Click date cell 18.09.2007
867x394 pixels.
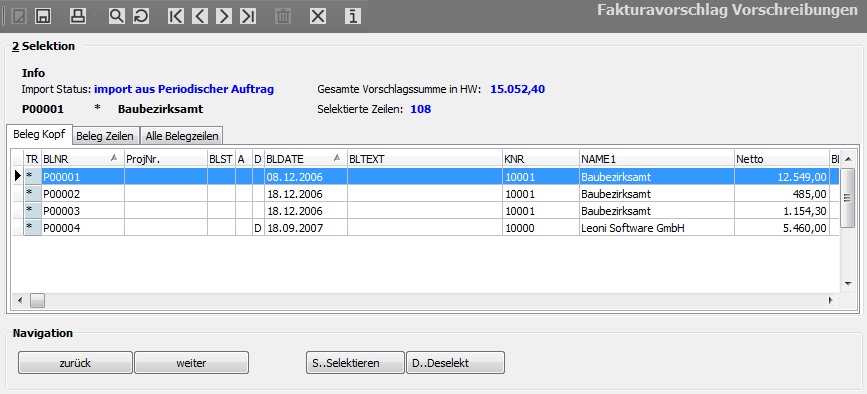coord(306,228)
